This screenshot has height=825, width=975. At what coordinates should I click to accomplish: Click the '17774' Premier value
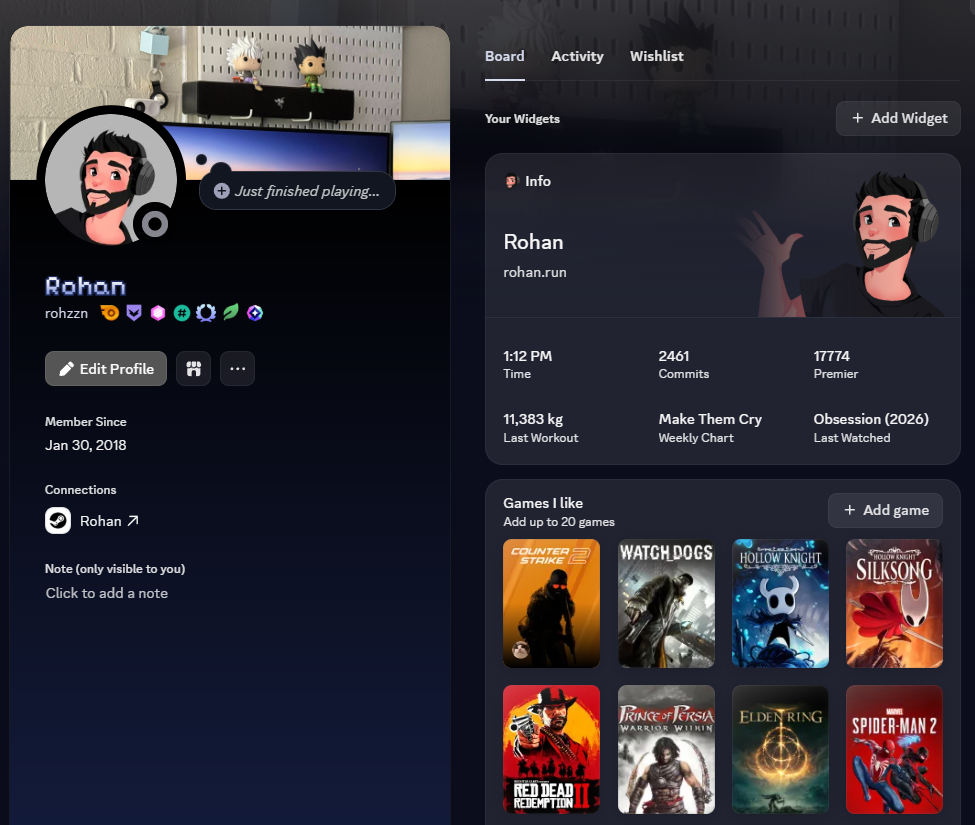(x=831, y=356)
